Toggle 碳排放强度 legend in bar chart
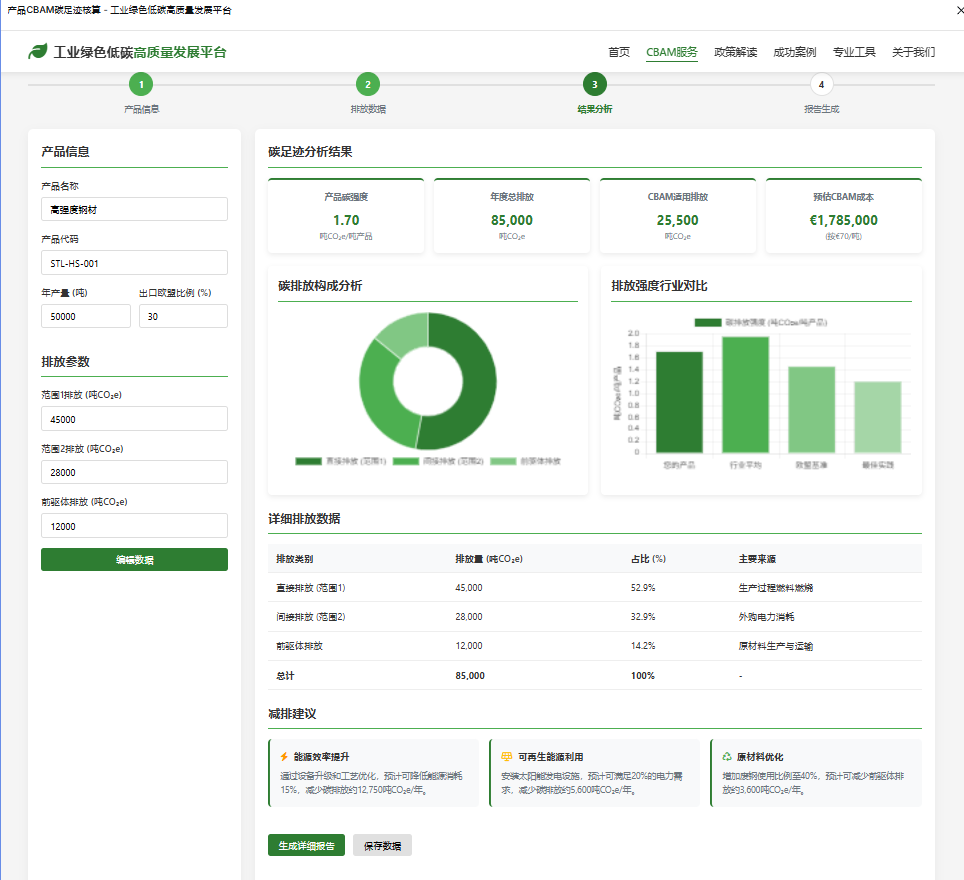The width and height of the screenshot is (964, 880). point(761,322)
